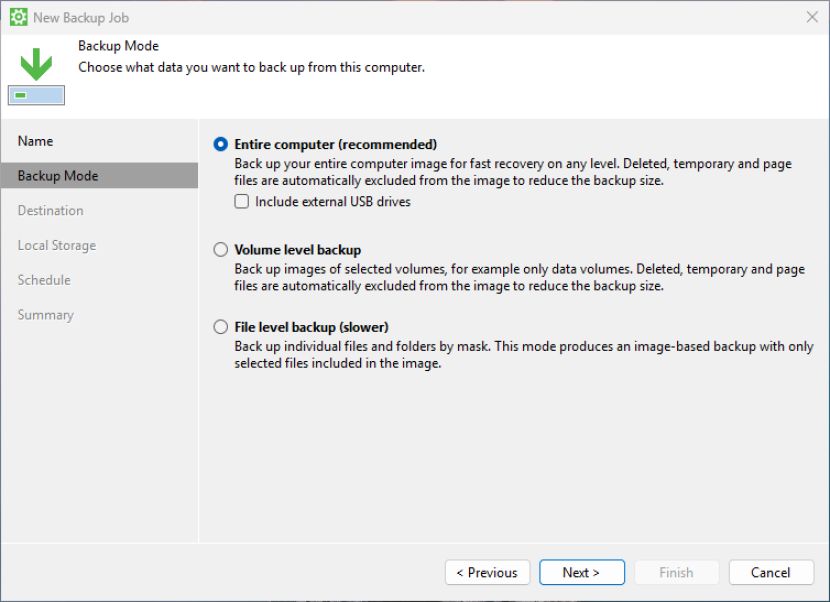The image size is (830, 602).
Task: Click the 'File level backup (slower)' label
Action: pos(311,327)
